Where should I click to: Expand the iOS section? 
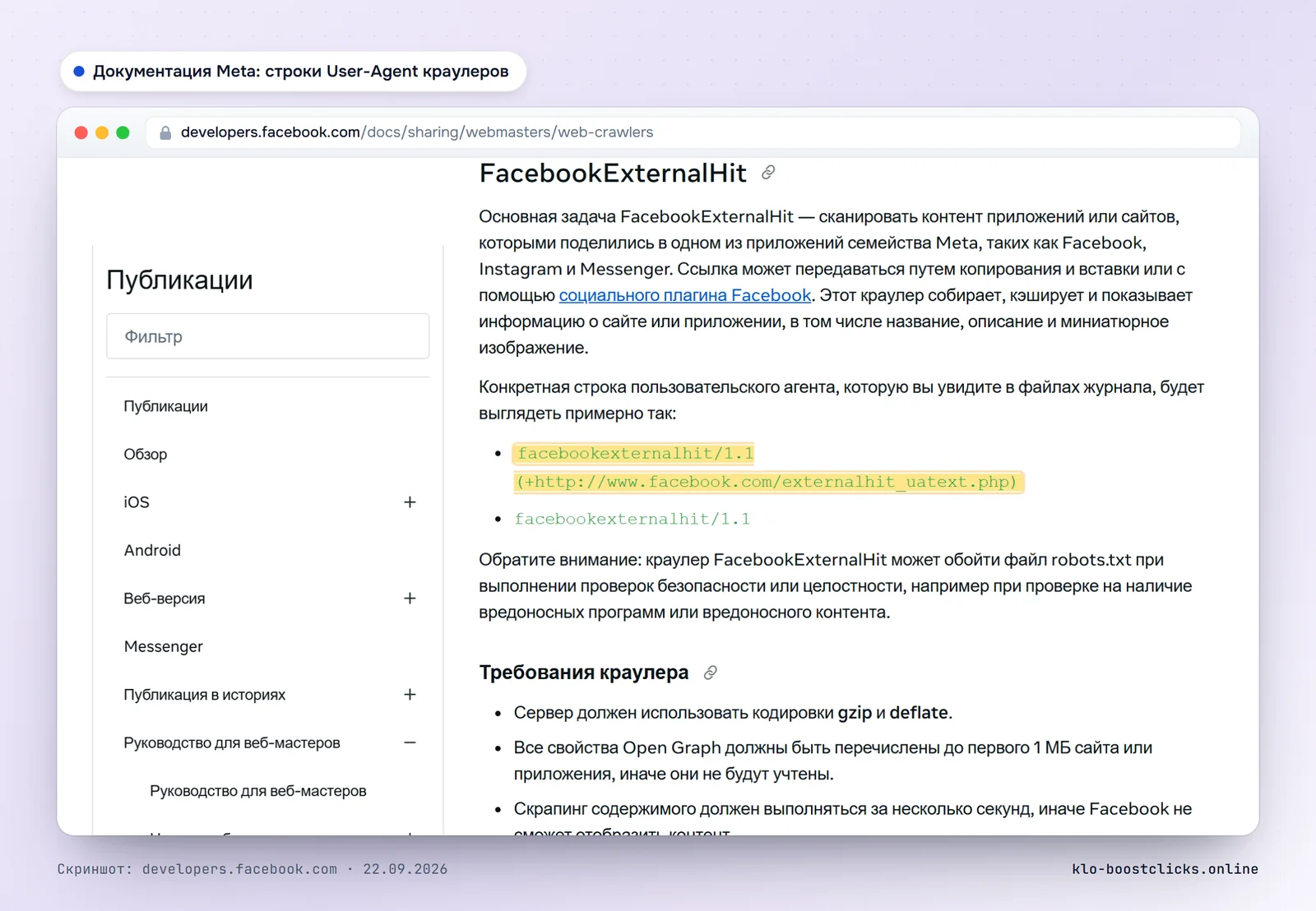[x=410, y=502]
